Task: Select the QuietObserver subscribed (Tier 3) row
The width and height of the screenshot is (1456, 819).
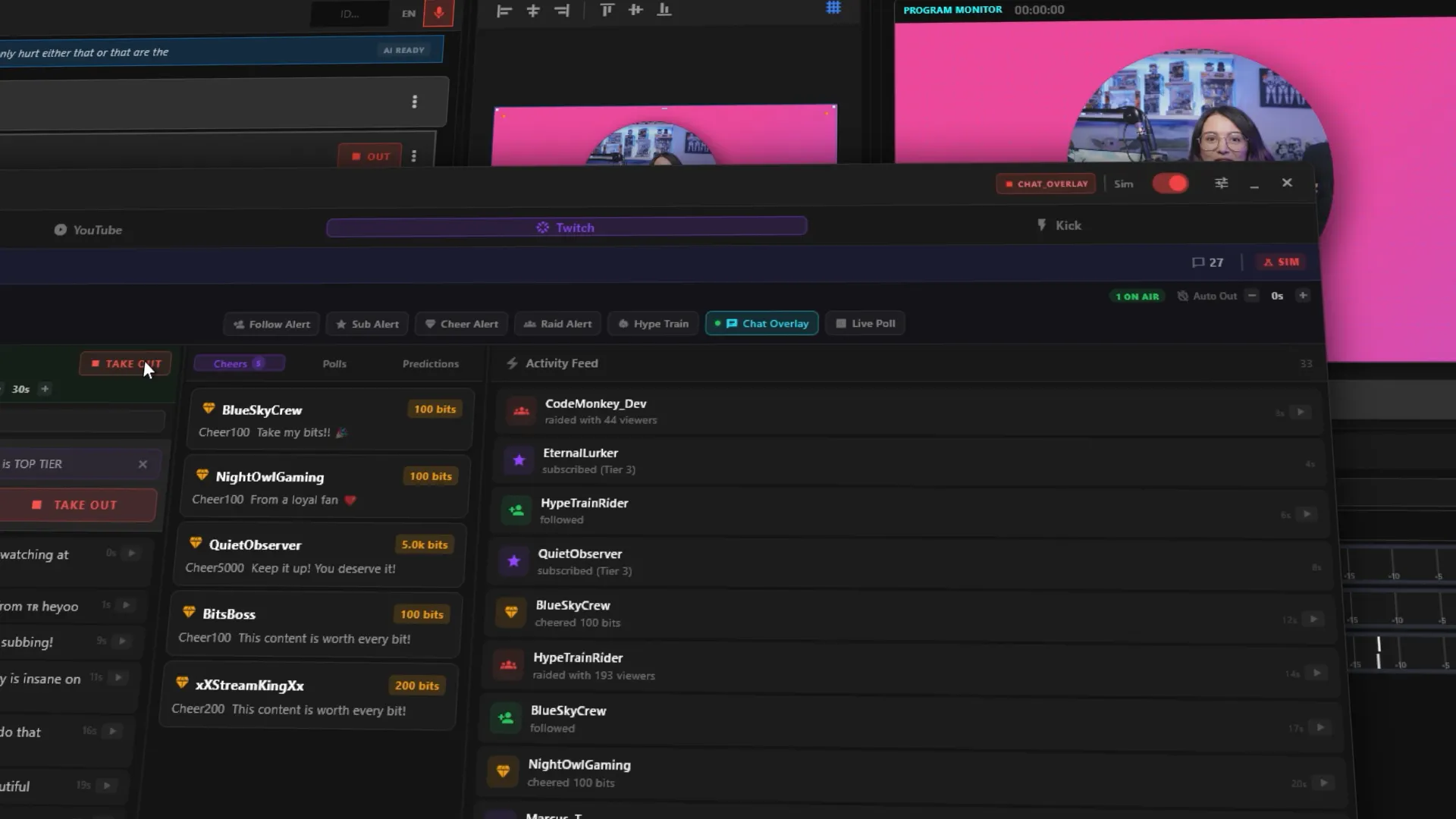Action: [910, 562]
